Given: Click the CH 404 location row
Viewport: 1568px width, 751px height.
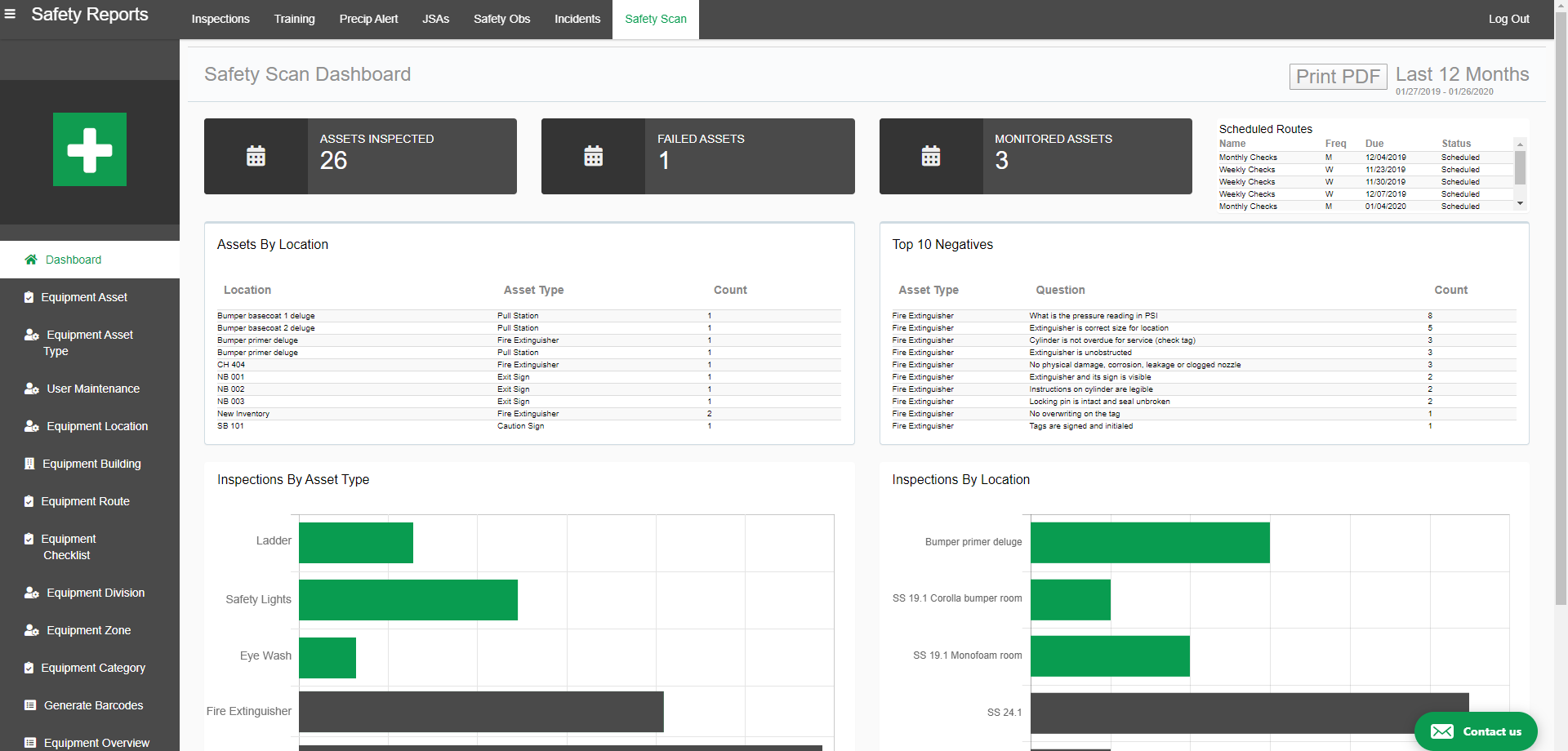Looking at the screenshot, I should pos(529,365).
